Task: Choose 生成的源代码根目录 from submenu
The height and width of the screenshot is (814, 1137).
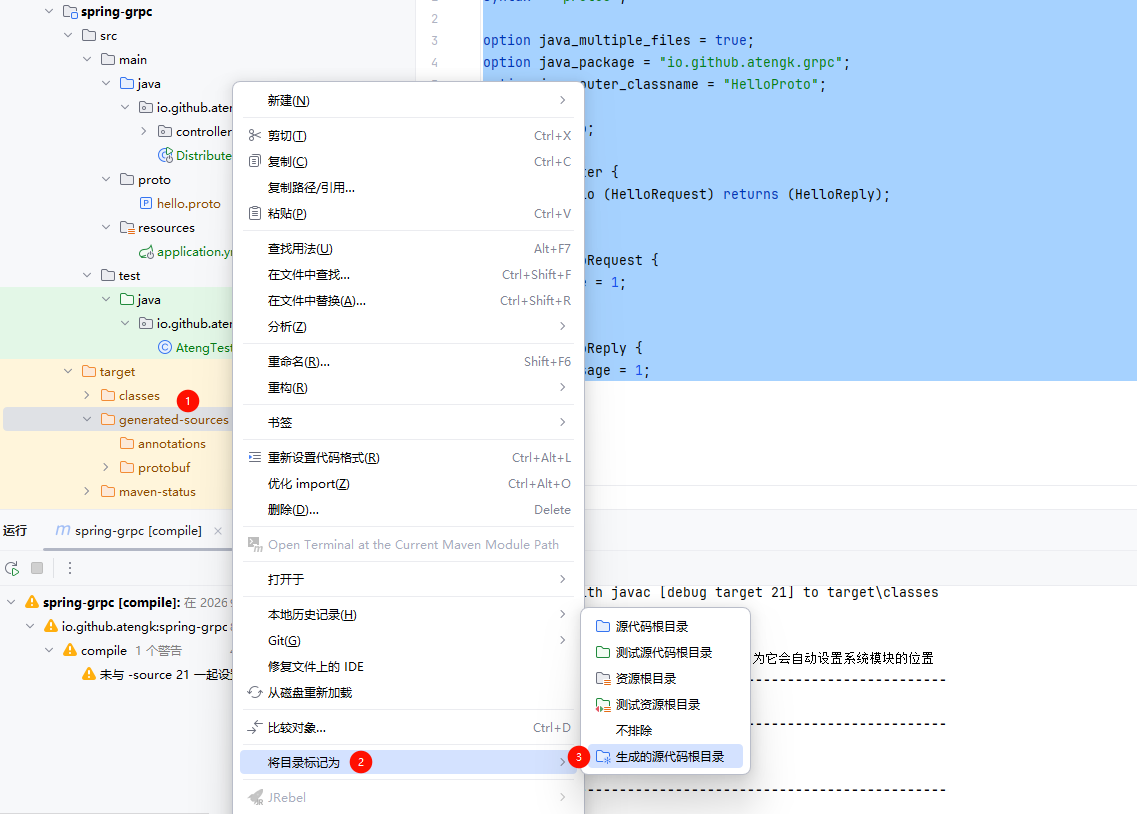Action: (669, 757)
